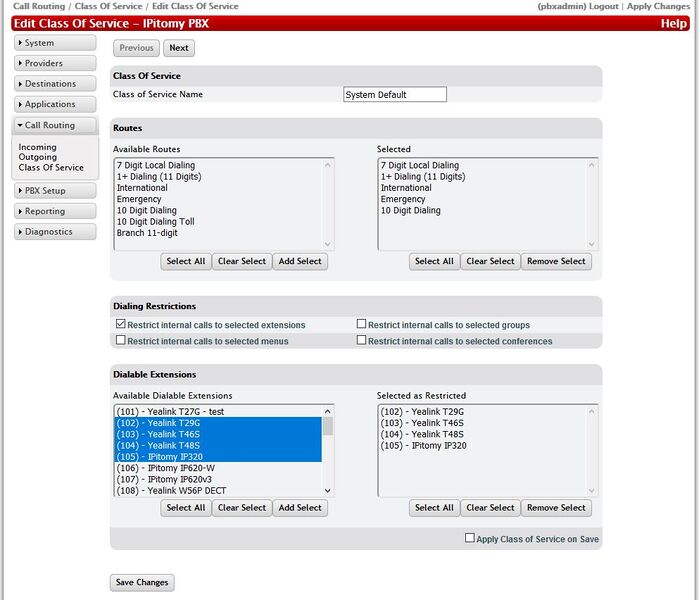Click Add Select under Available Routes
Image resolution: width=699 pixels, height=600 pixels.
point(300,261)
